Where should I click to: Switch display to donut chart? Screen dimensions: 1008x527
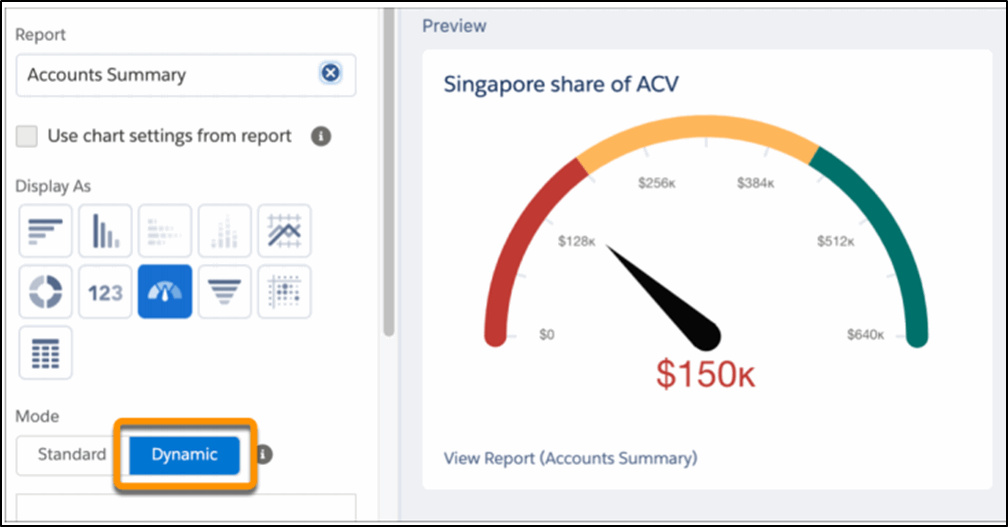coord(44,292)
